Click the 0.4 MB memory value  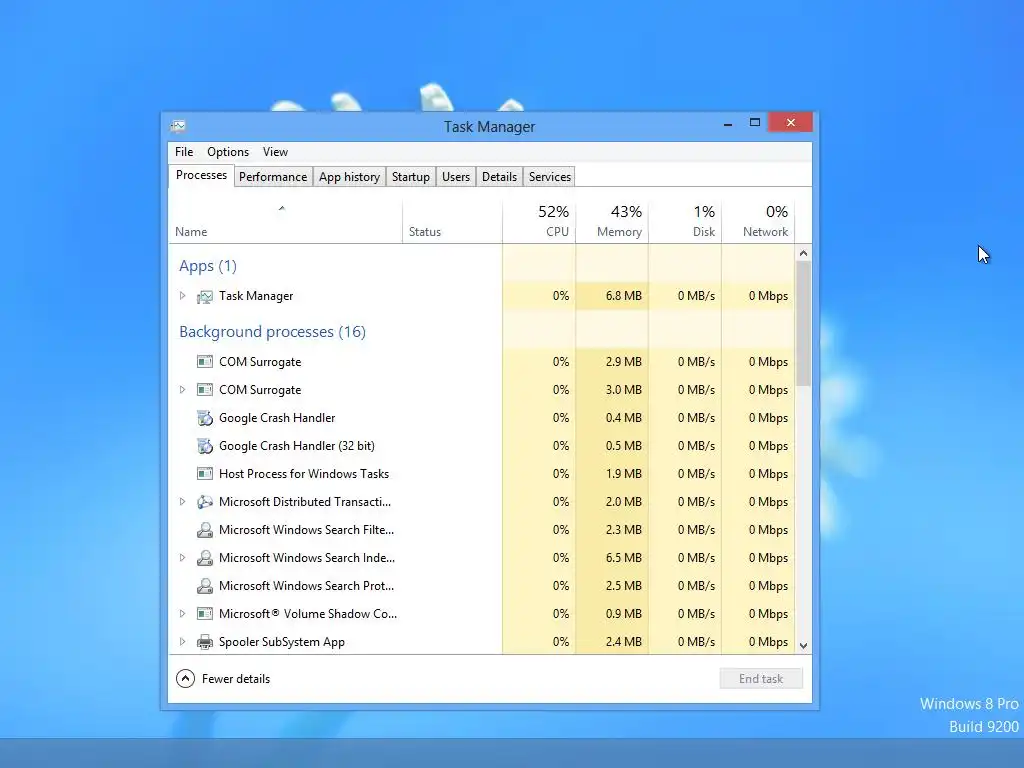click(x=623, y=418)
